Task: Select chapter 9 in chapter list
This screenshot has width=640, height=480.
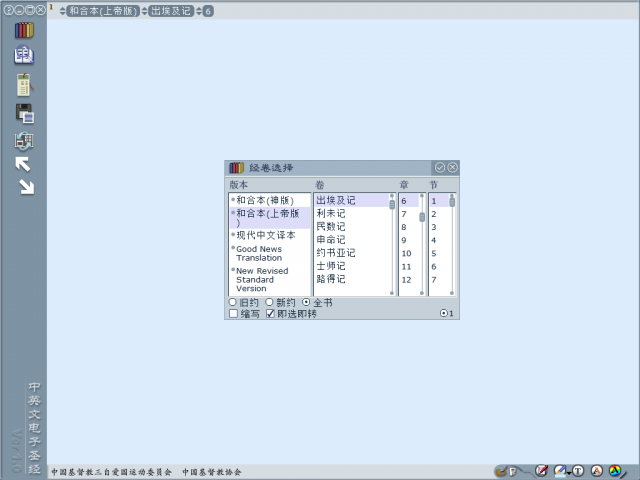Action: click(409, 240)
